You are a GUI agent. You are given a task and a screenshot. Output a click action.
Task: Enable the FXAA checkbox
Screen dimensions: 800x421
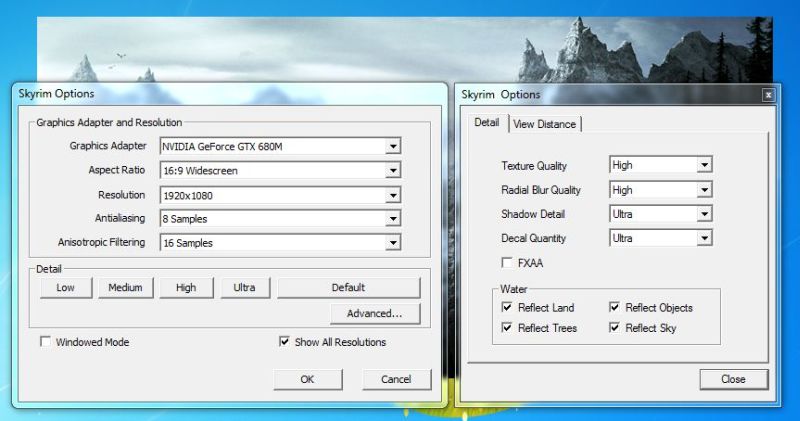pos(508,263)
